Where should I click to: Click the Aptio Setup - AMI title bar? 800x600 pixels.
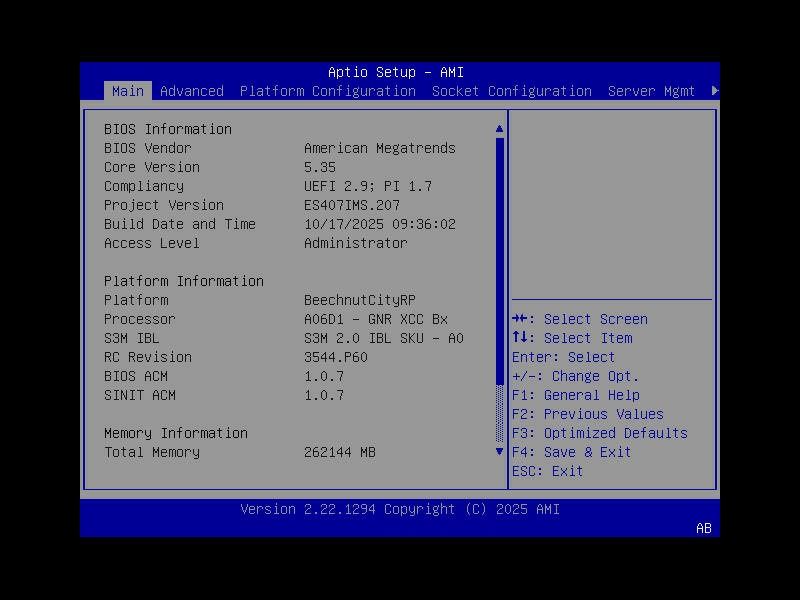(x=398, y=72)
